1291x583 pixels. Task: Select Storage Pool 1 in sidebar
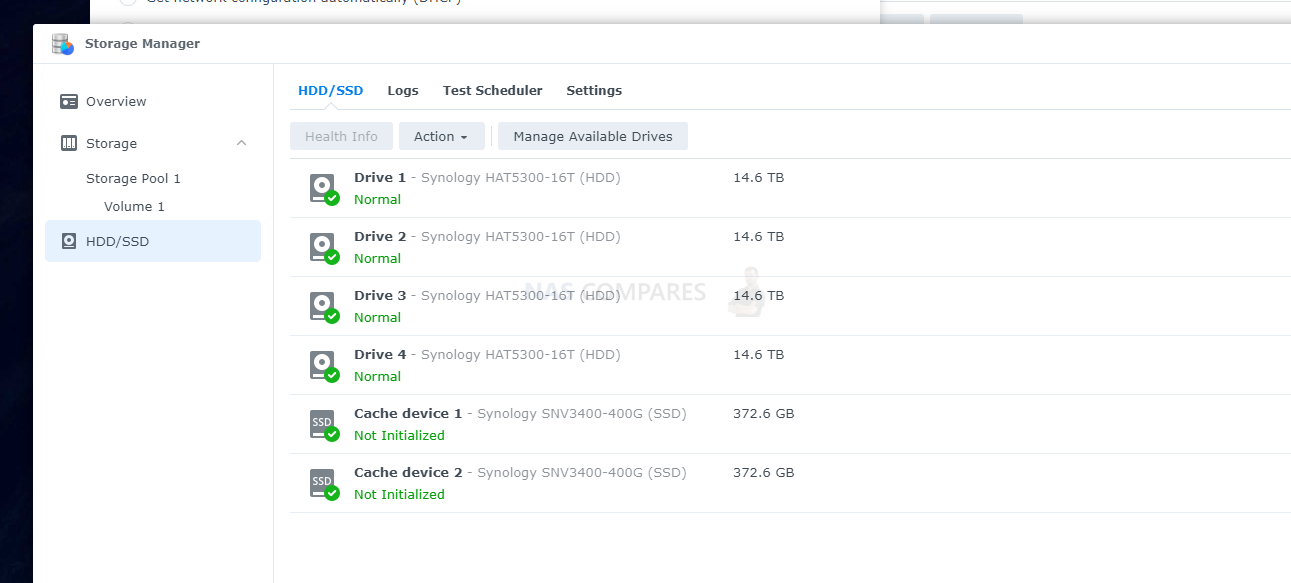[133, 178]
